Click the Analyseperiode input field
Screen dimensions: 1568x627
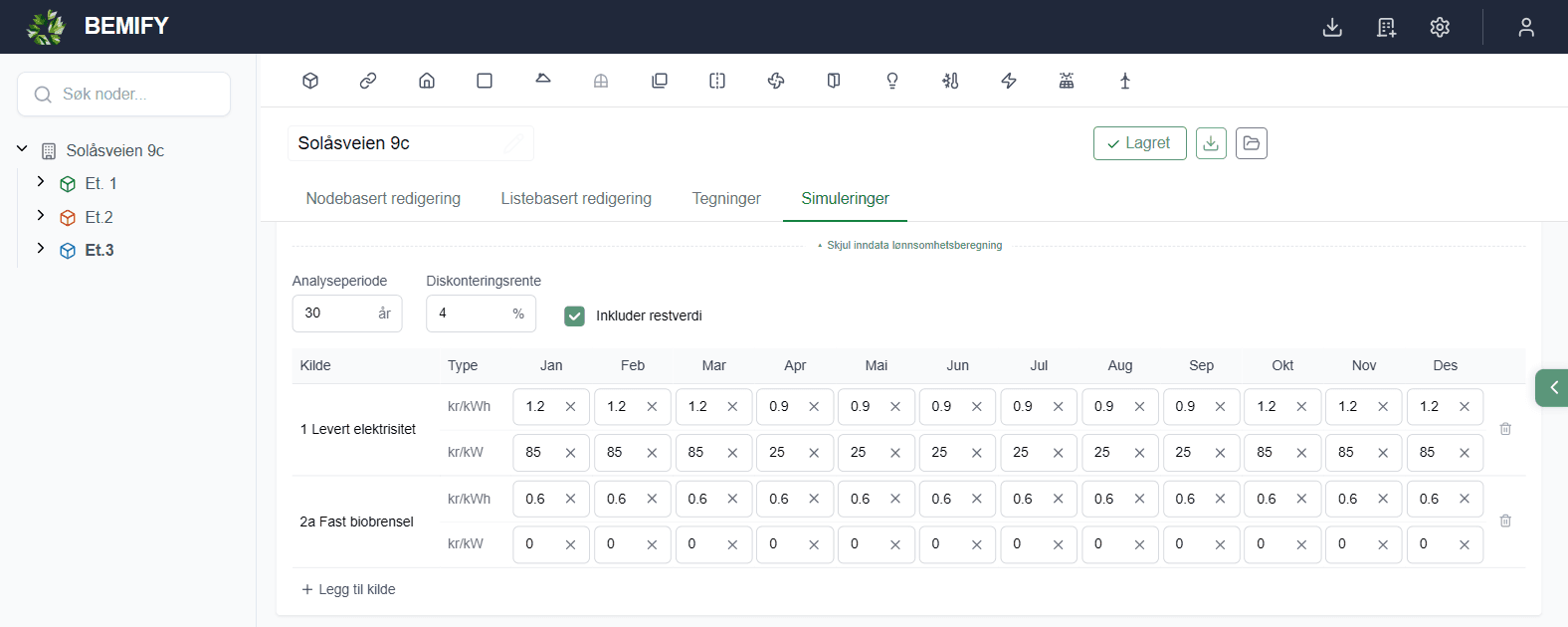pos(347,313)
